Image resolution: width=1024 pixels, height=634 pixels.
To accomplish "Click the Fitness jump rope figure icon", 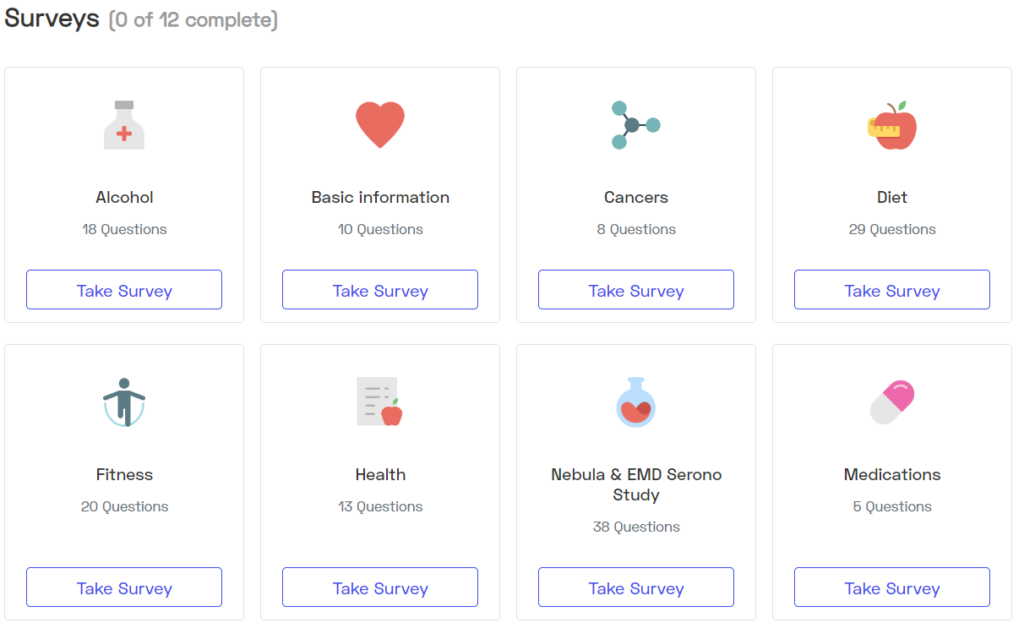I will [124, 402].
